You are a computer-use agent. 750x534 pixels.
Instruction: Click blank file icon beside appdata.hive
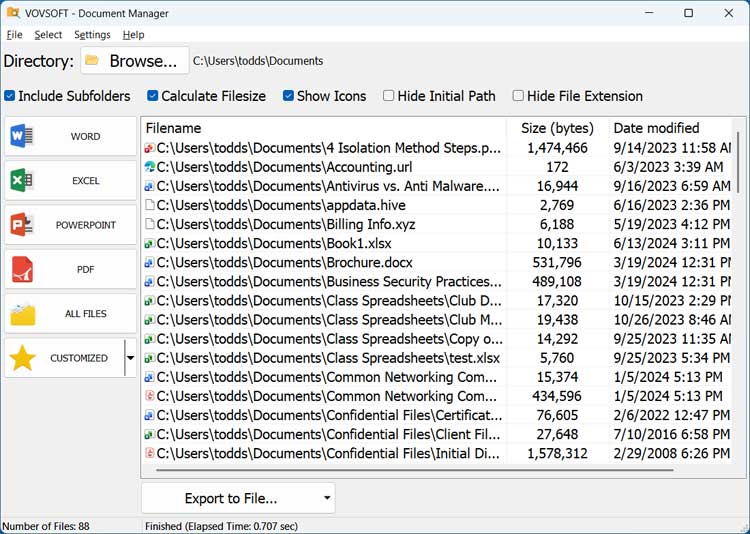[150, 205]
